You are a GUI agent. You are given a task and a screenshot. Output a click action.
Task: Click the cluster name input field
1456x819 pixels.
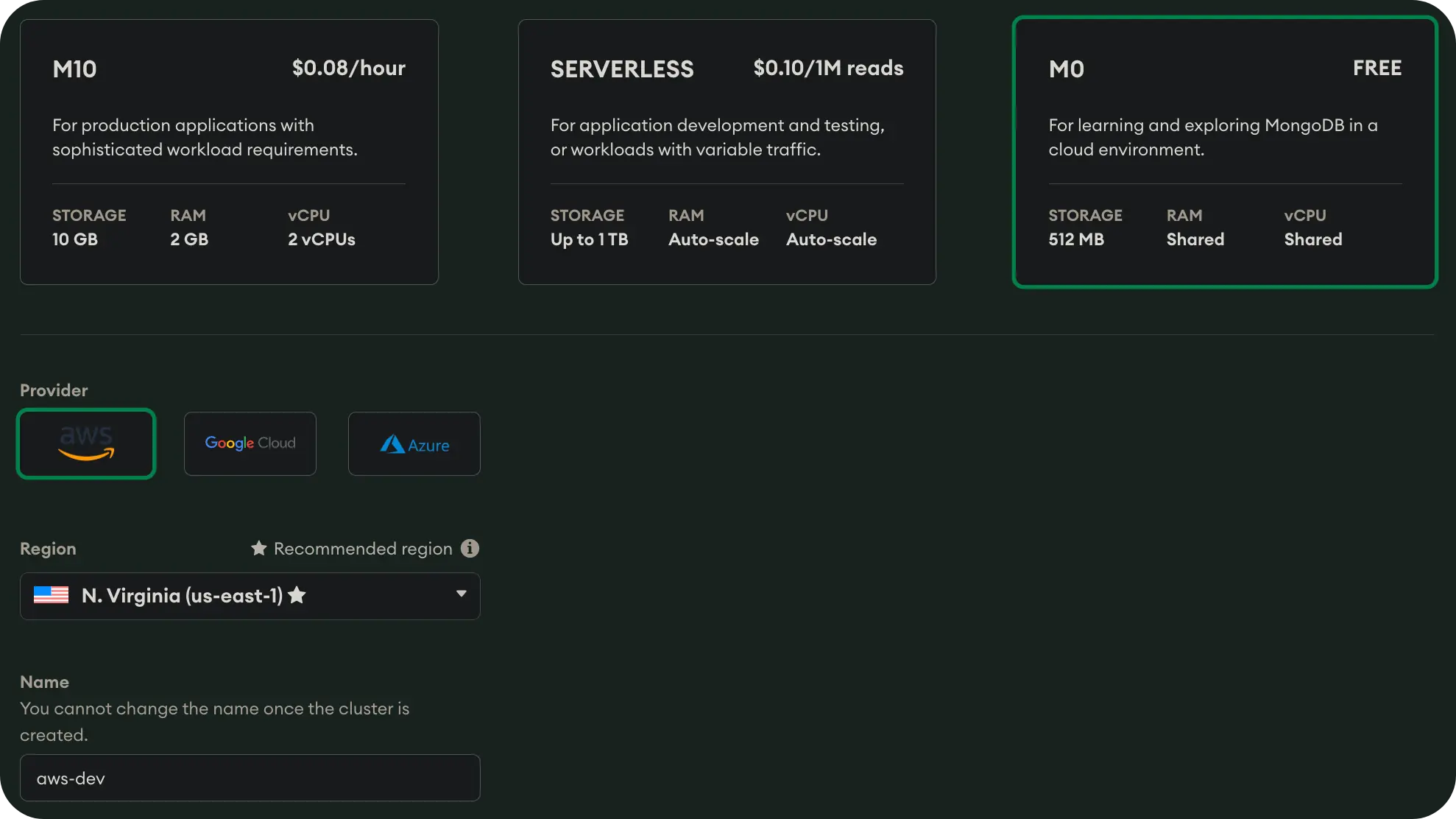pos(250,778)
